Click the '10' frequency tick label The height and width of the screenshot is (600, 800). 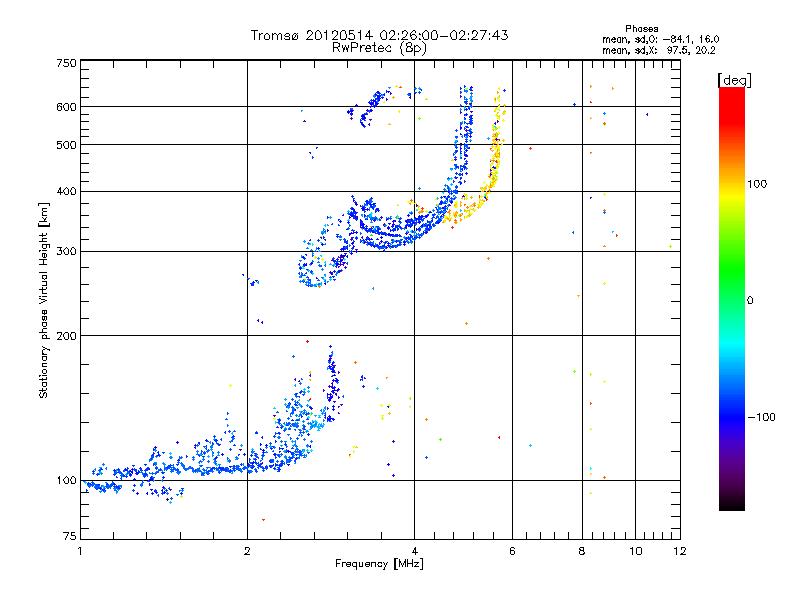pyautogui.click(x=636, y=551)
